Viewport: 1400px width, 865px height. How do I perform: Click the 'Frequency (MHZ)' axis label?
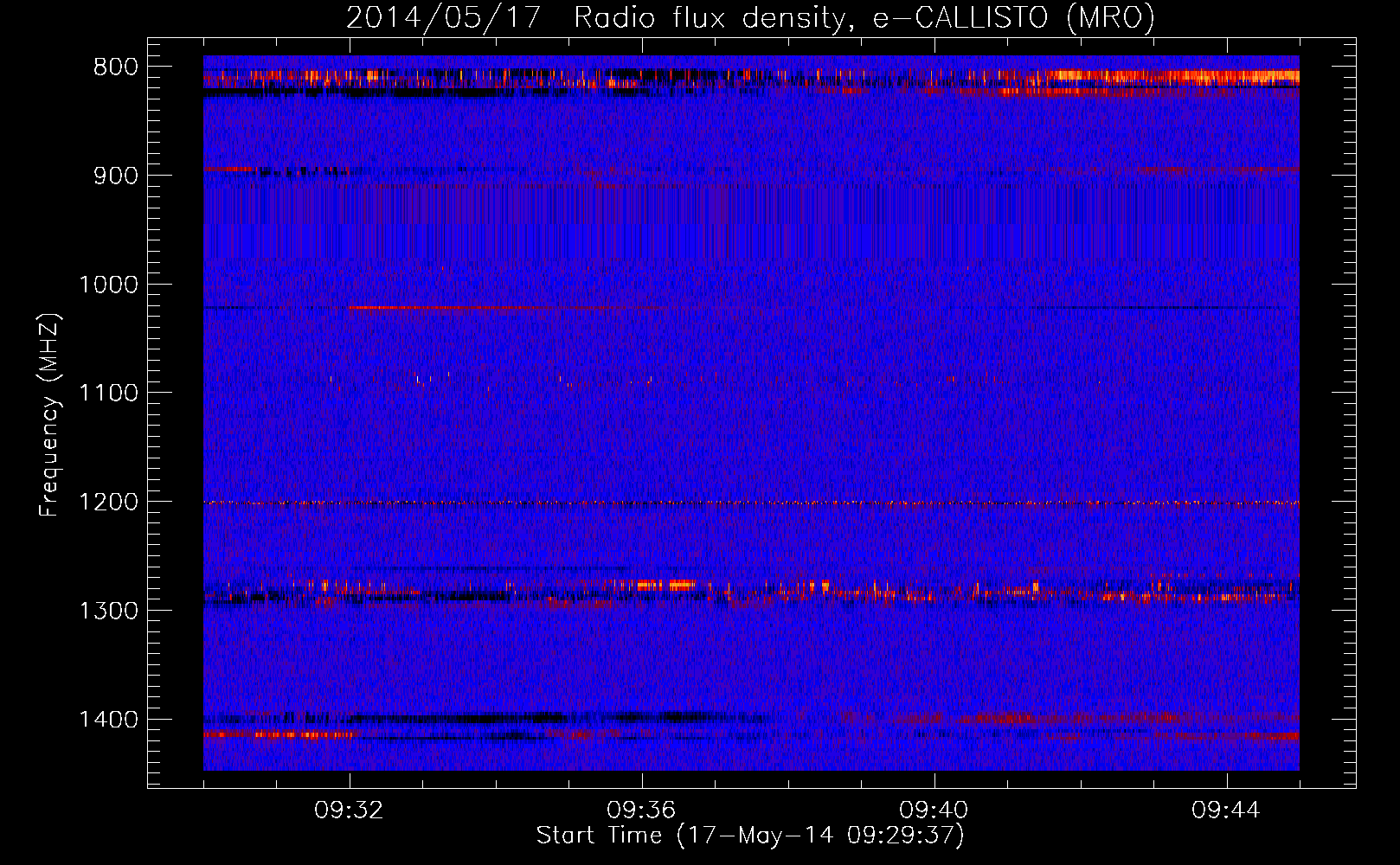[x=50, y=415]
